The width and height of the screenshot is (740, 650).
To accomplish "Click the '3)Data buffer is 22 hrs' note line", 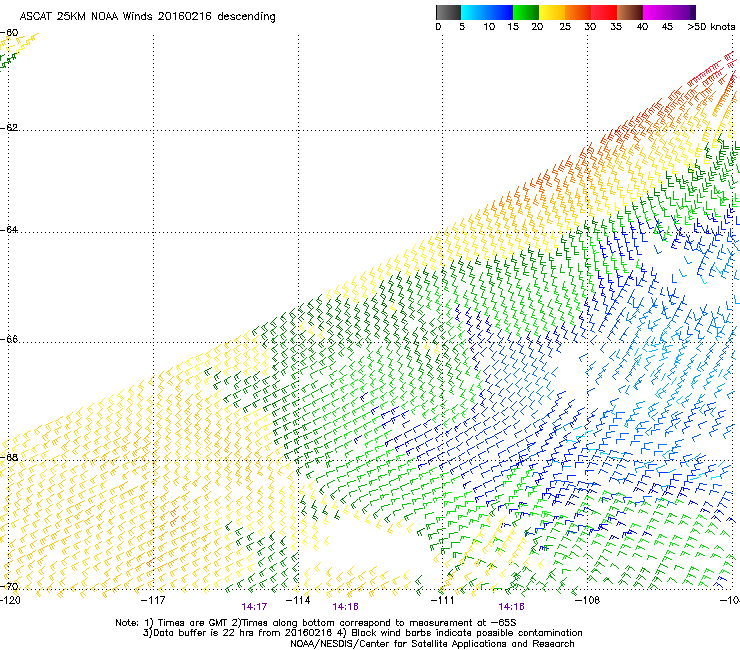I will (x=362, y=633).
